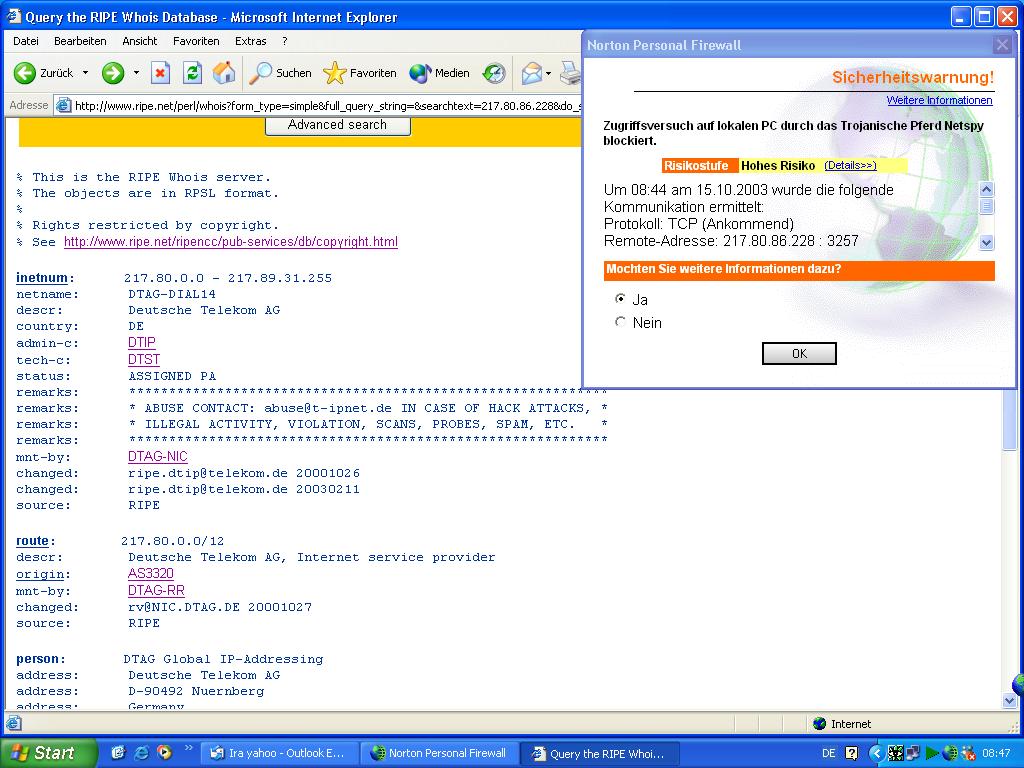Expand hidden quick launch items chevron
The height and width of the screenshot is (768, 1024).
189,748
